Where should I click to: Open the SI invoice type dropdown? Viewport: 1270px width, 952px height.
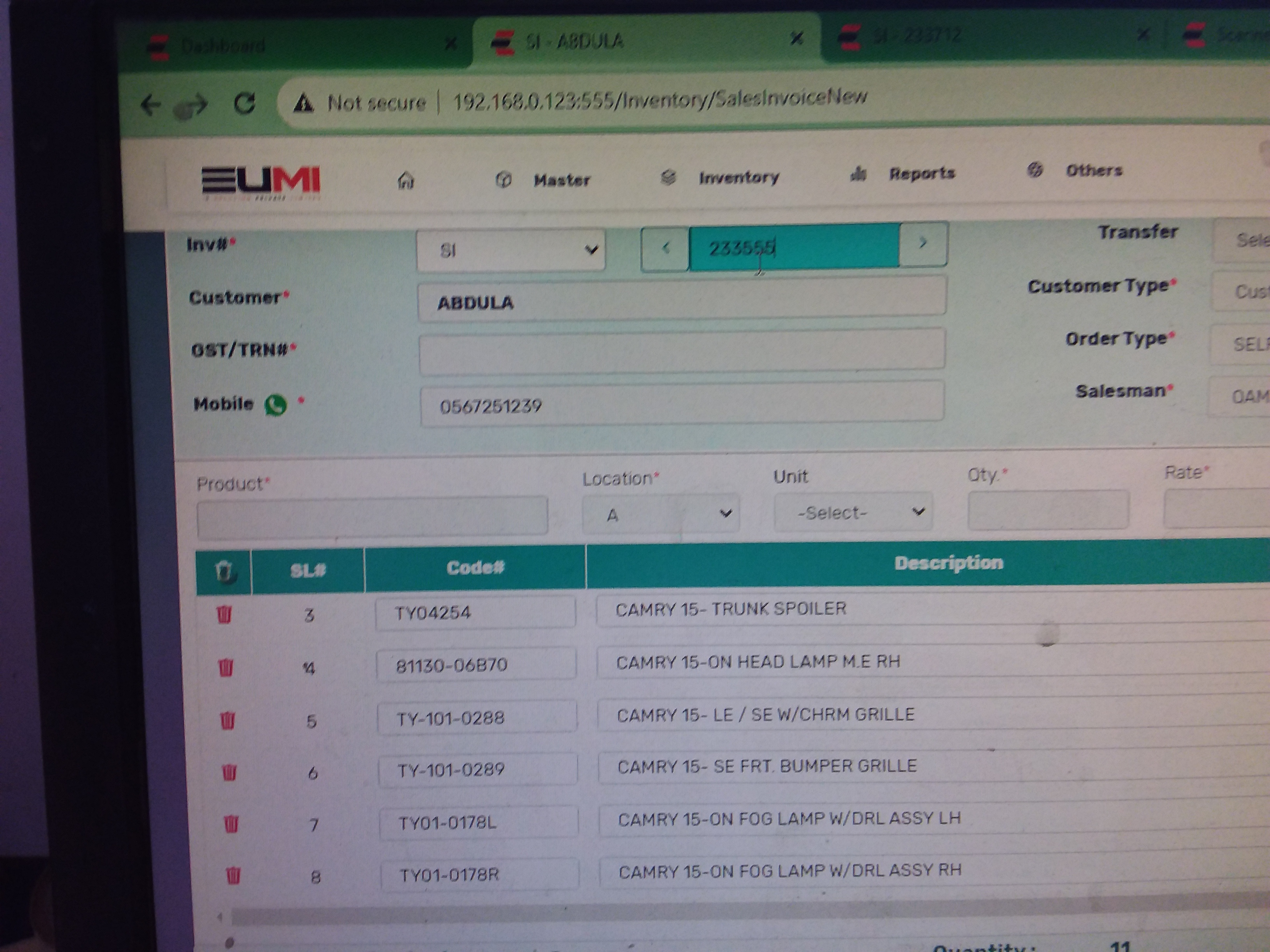(510, 250)
